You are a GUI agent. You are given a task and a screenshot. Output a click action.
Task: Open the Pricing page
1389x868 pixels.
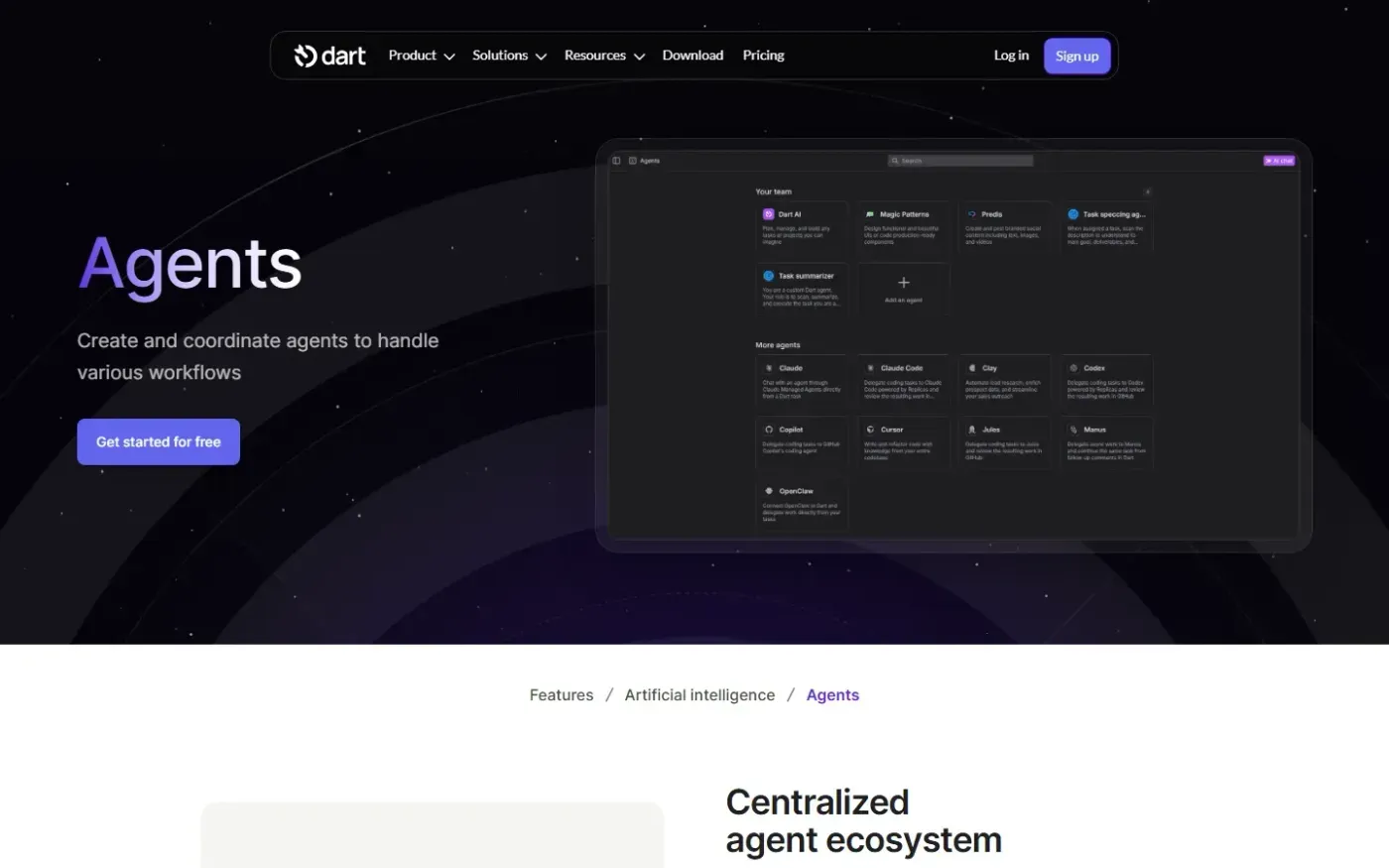pyautogui.click(x=763, y=56)
